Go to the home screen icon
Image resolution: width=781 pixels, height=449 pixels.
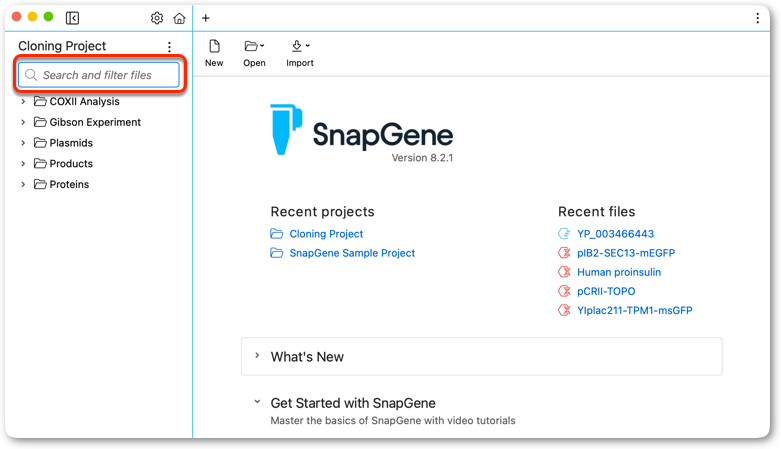(x=179, y=18)
